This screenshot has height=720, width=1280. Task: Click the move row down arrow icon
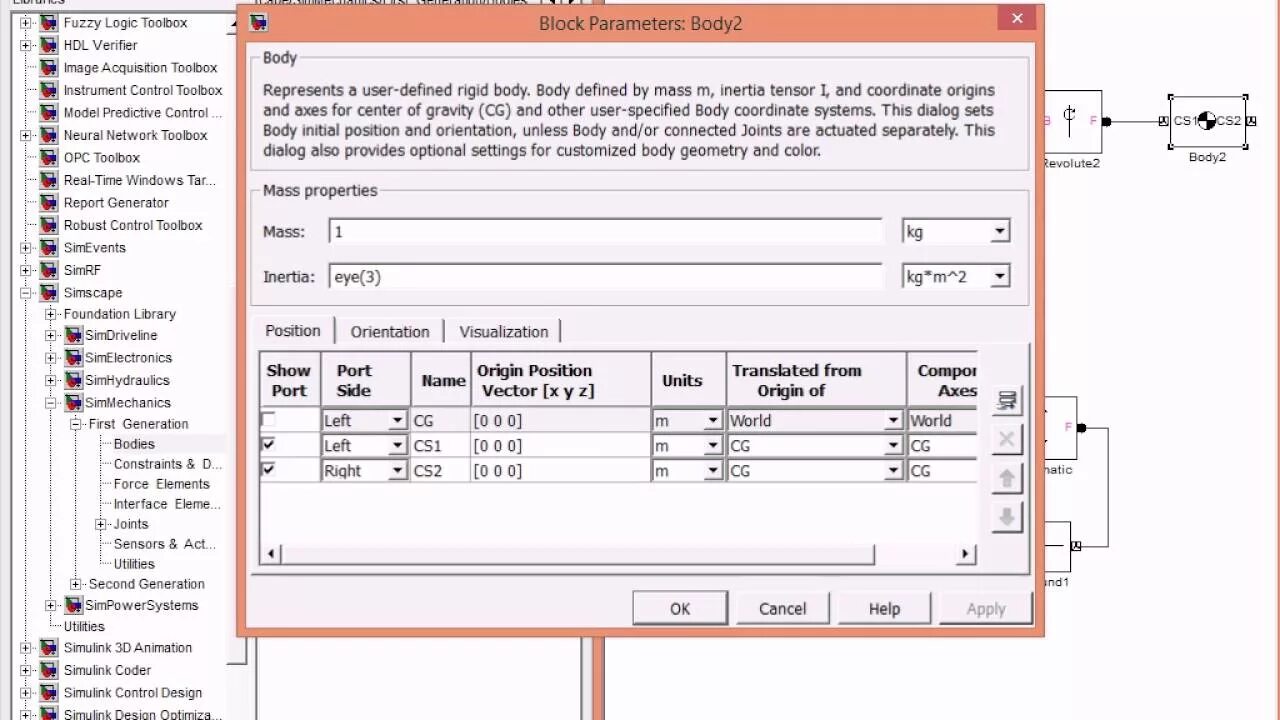(1007, 517)
